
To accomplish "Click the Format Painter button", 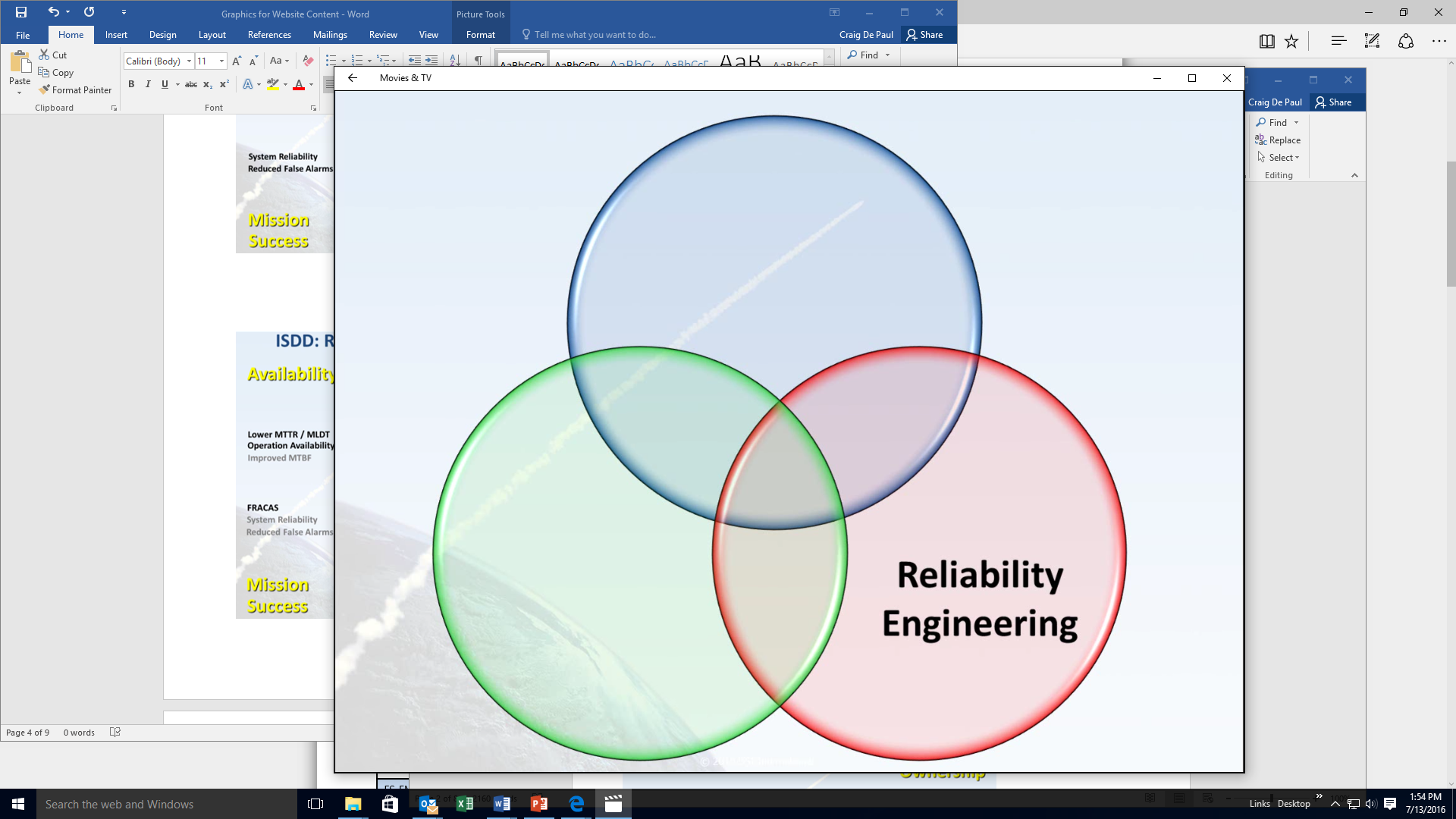I will tap(75, 89).
